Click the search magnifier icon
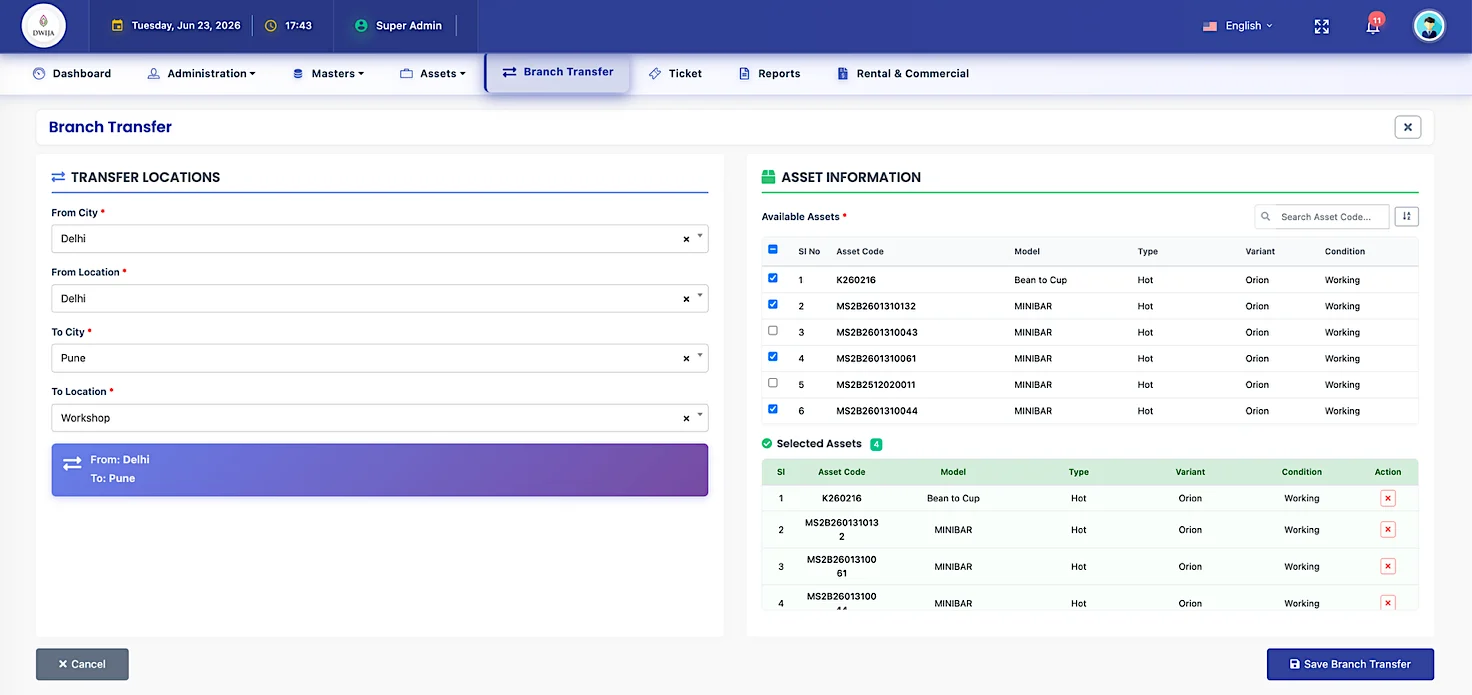This screenshot has width=1472, height=695. pyautogui.click(x=1266, y=216)
